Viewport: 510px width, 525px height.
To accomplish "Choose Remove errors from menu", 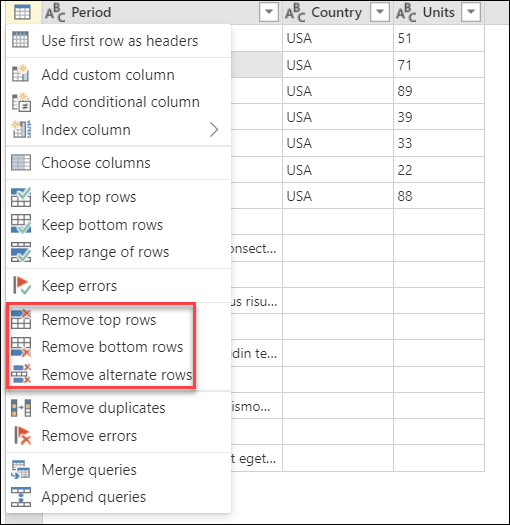I will pos(119,436).
